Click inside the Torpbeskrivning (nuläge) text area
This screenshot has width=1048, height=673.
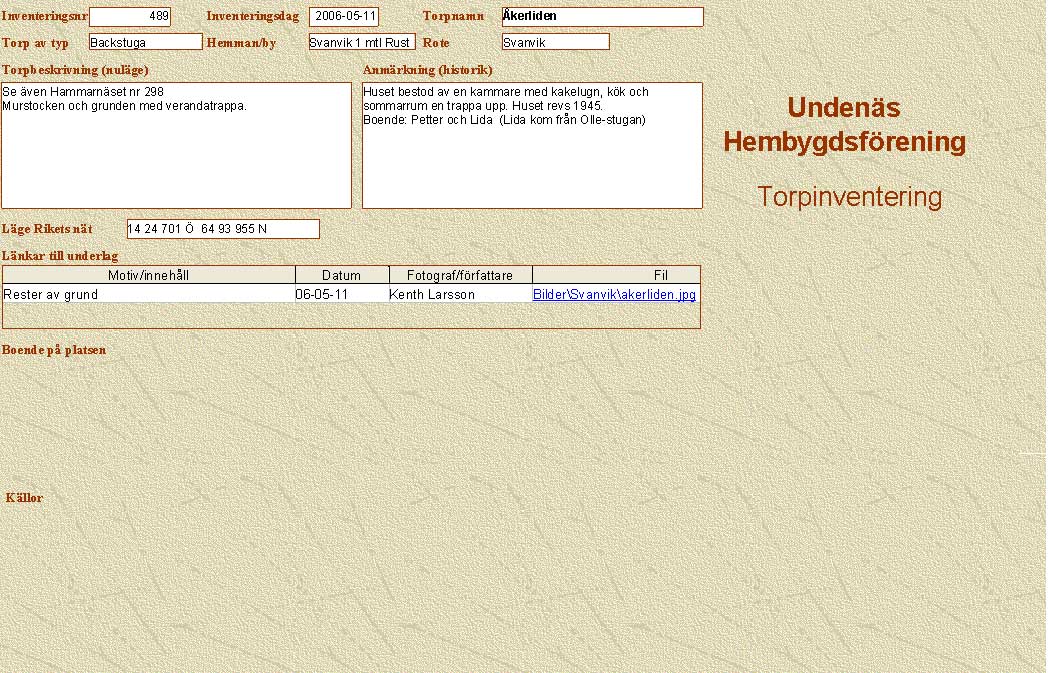coord(176,150)
